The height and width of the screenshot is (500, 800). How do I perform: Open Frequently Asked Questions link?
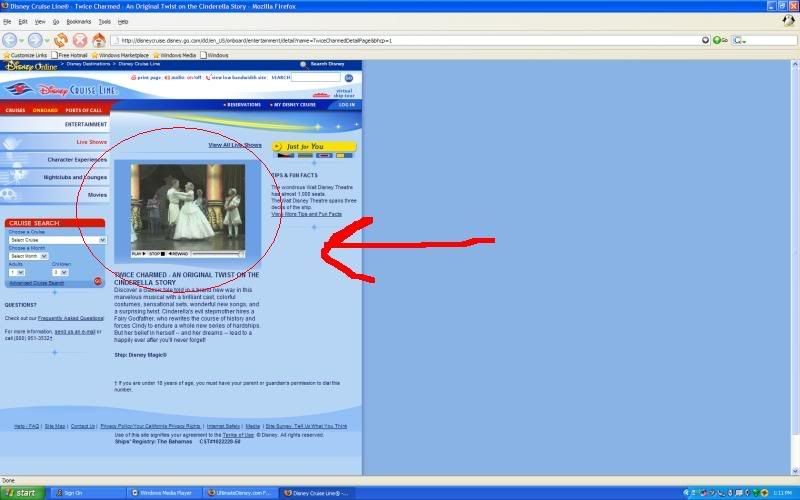pyautogui.click(x=70, y=318)
